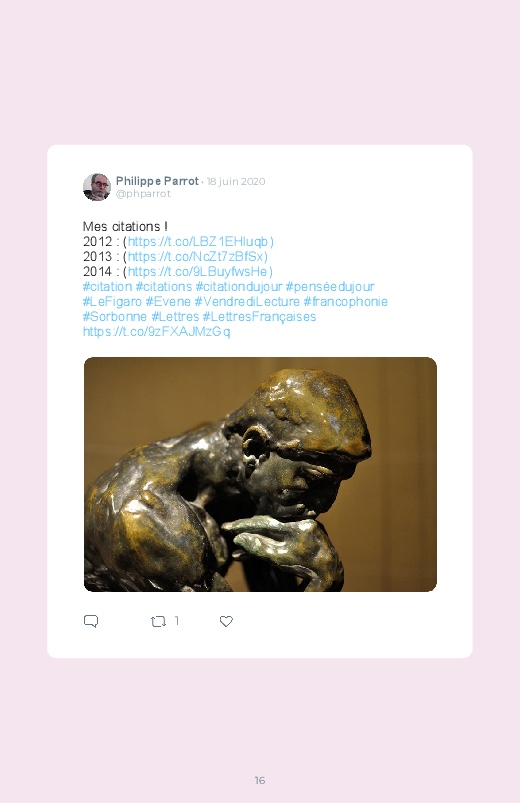
Task: Open the #LettresFrançaises hashtag
Action: pyautogui.click(x=259, y=316)
